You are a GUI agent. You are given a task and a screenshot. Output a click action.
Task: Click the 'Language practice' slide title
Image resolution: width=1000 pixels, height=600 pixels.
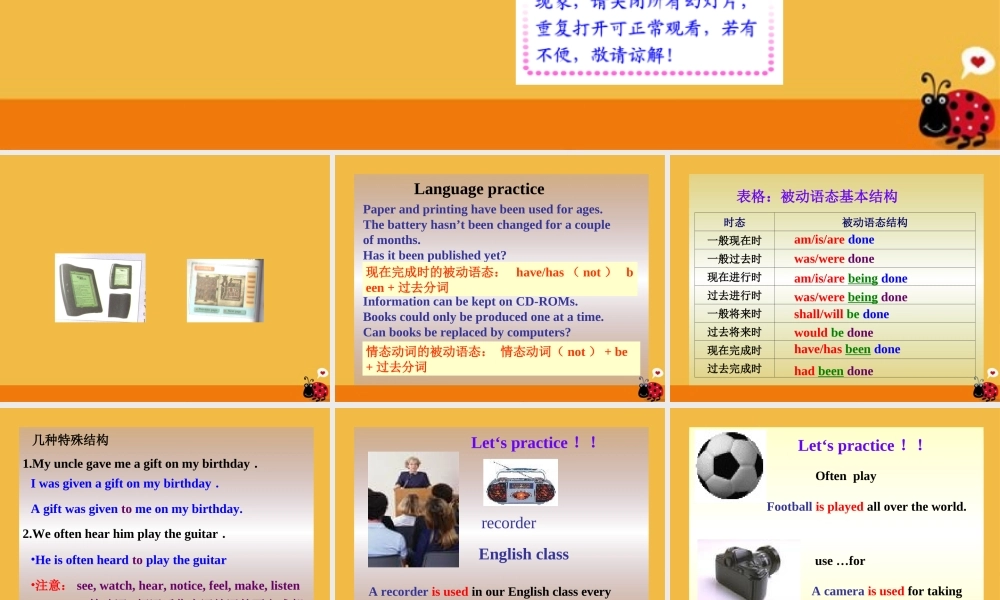[x=479, y=189]
